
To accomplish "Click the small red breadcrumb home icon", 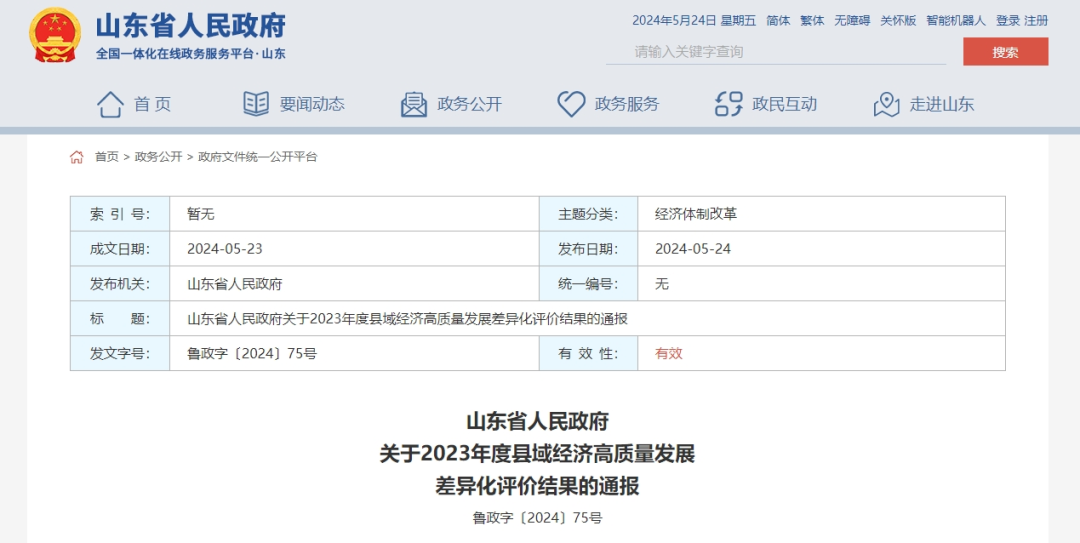I will pos(76,157).
